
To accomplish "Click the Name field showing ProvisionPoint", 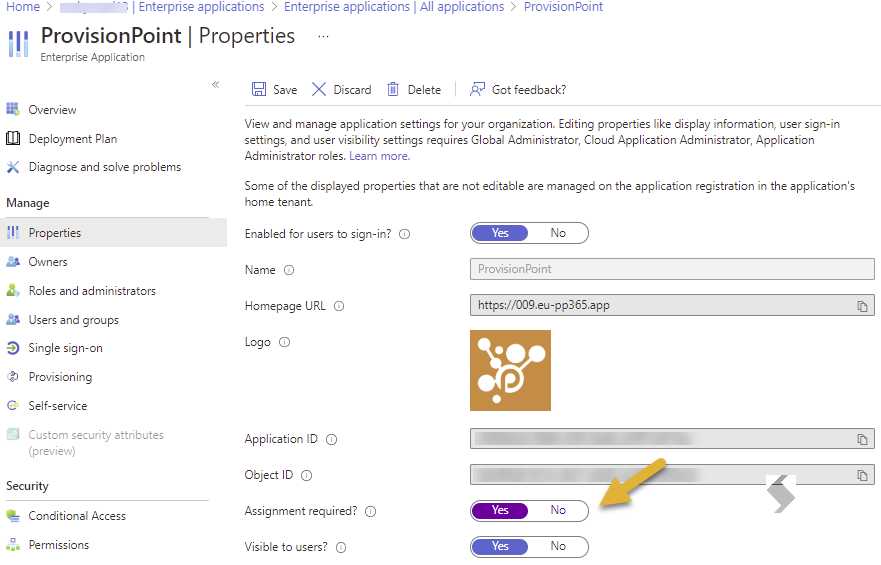I will click(672, 269).
